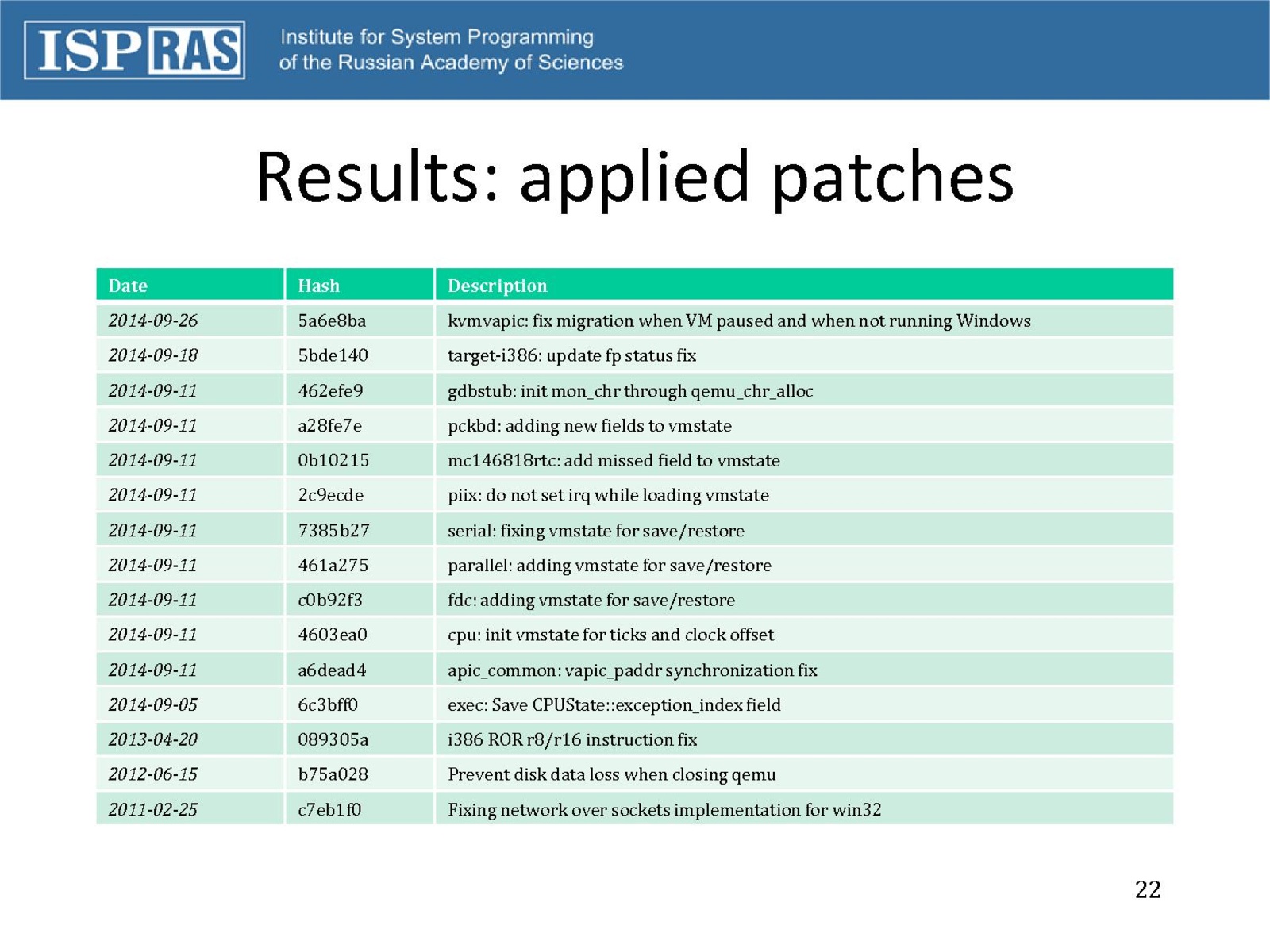Screen dimensions: 1270x952
Task: Click the Description column header
Action: (497, 286)
